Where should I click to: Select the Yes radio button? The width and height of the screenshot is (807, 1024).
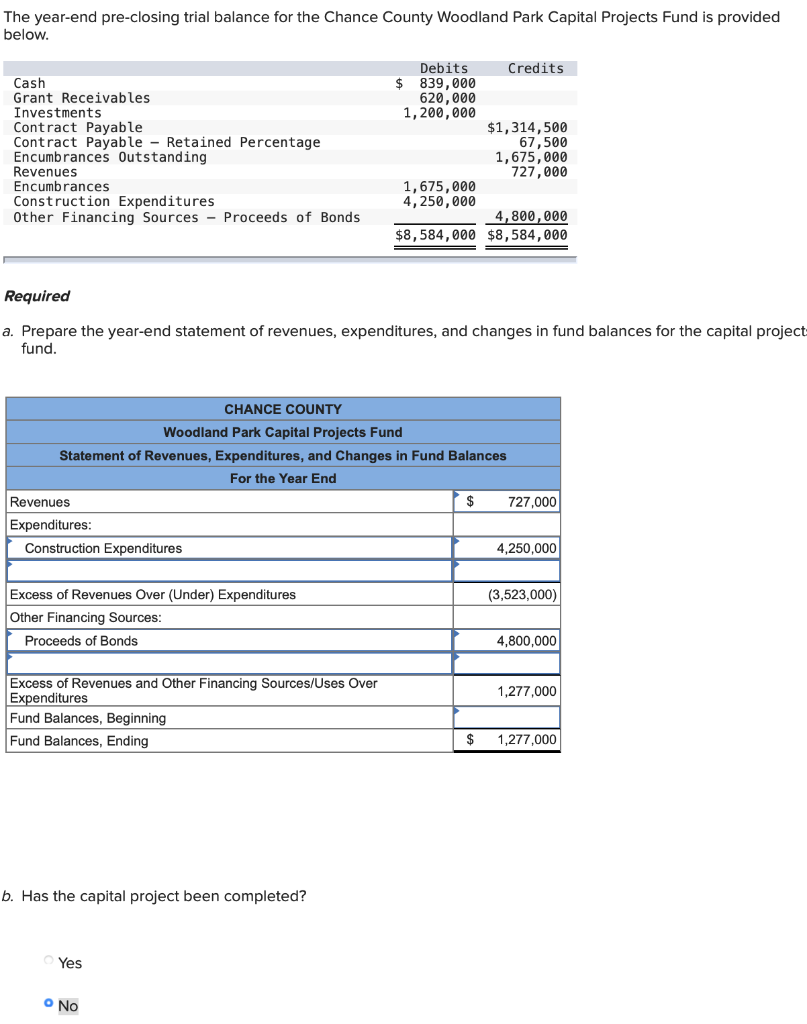click(x=48, y=962)
